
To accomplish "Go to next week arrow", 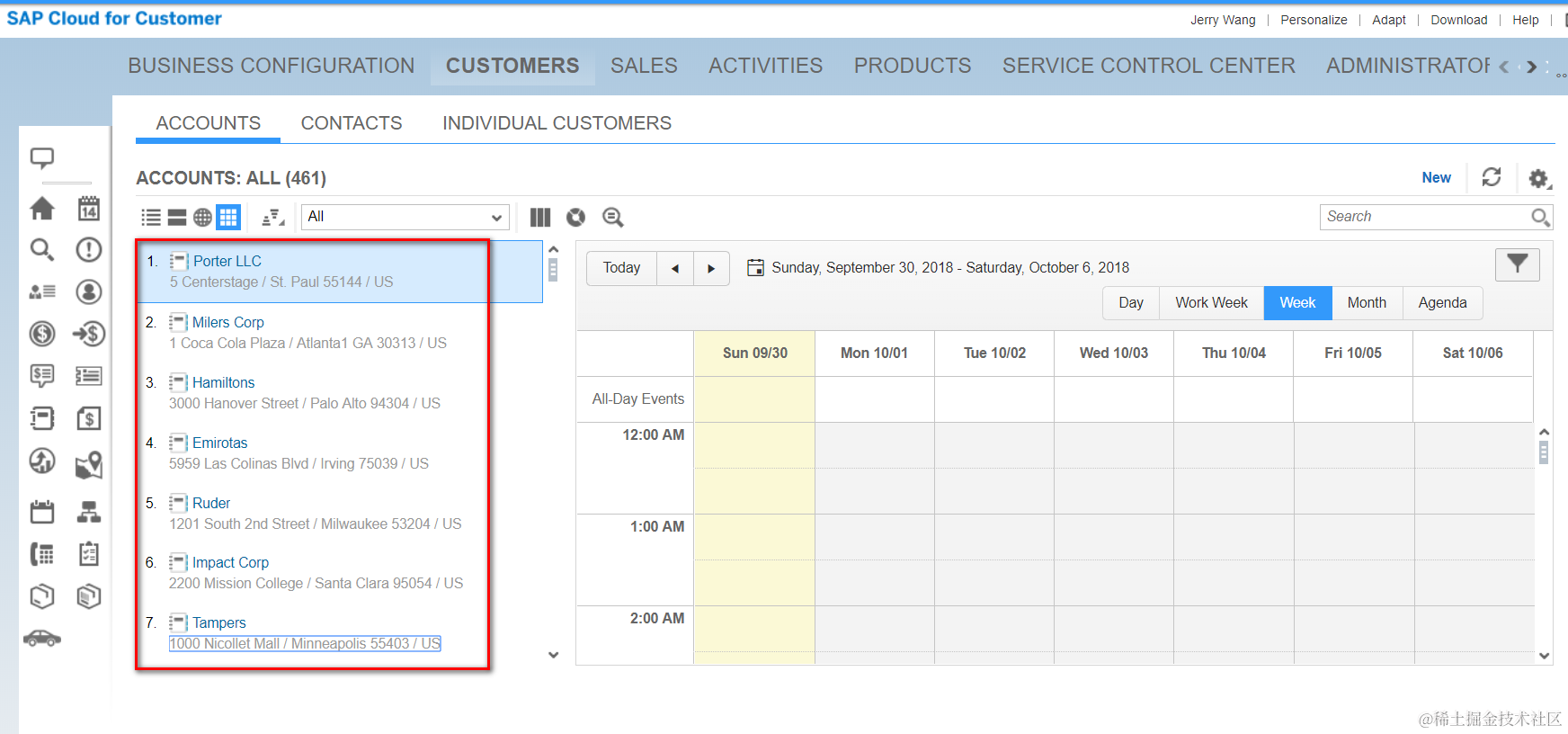I will tap(711, 268).
